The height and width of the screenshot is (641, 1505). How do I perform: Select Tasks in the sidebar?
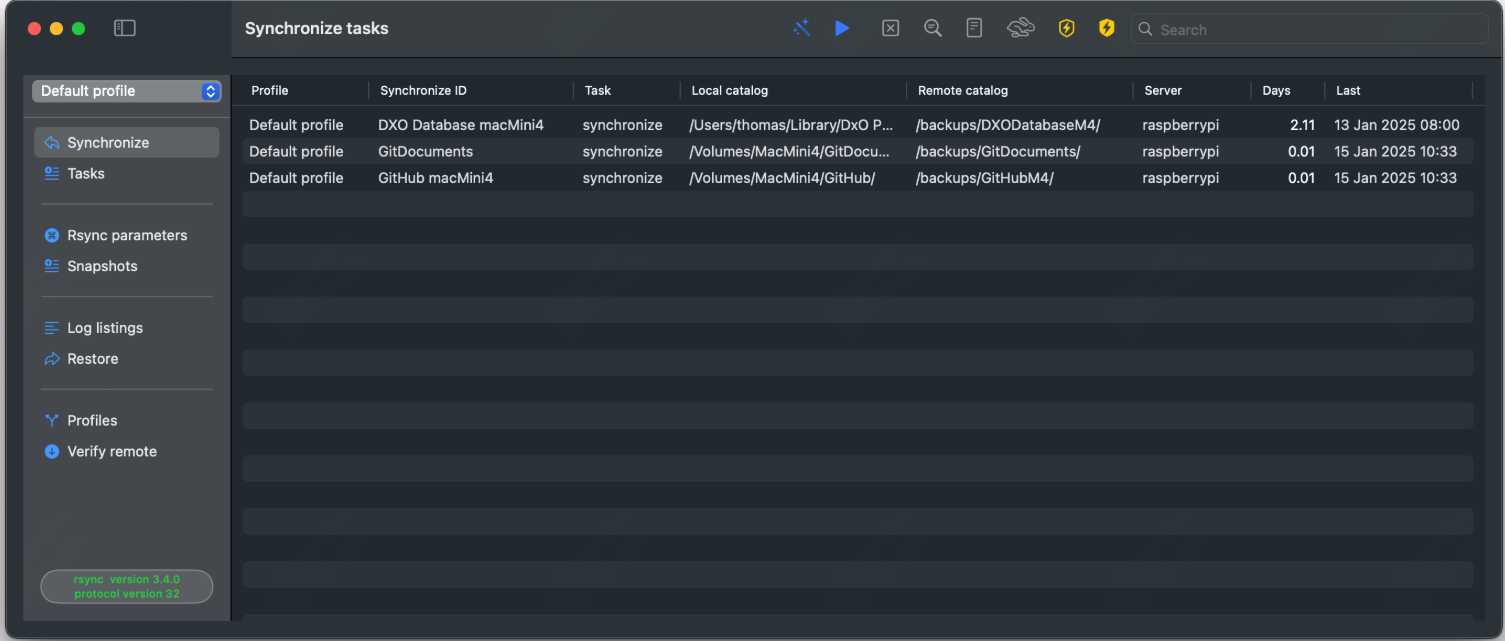[x=86, y=174]
